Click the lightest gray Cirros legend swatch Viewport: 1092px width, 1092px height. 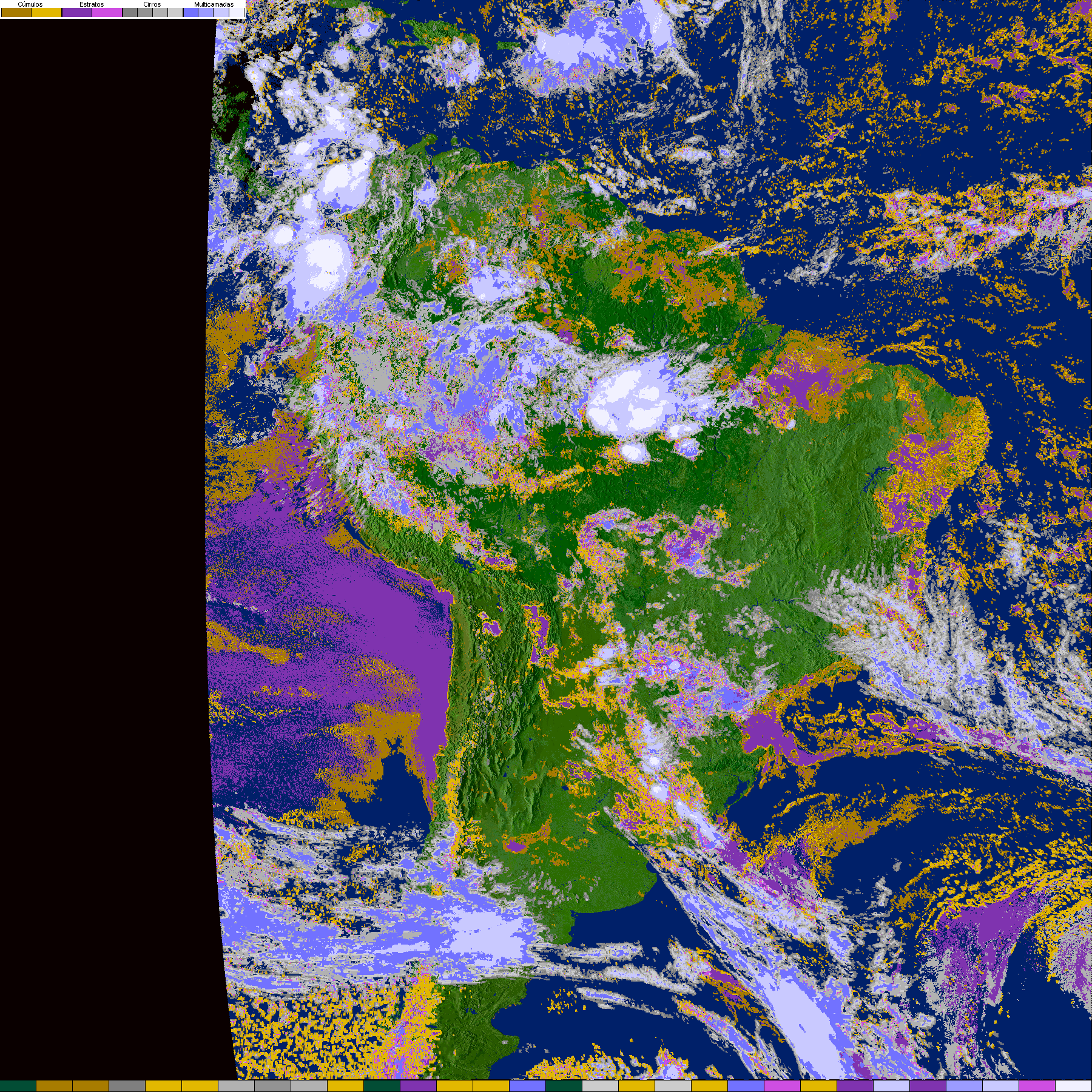pyautogui.click(x=175, y=12)
